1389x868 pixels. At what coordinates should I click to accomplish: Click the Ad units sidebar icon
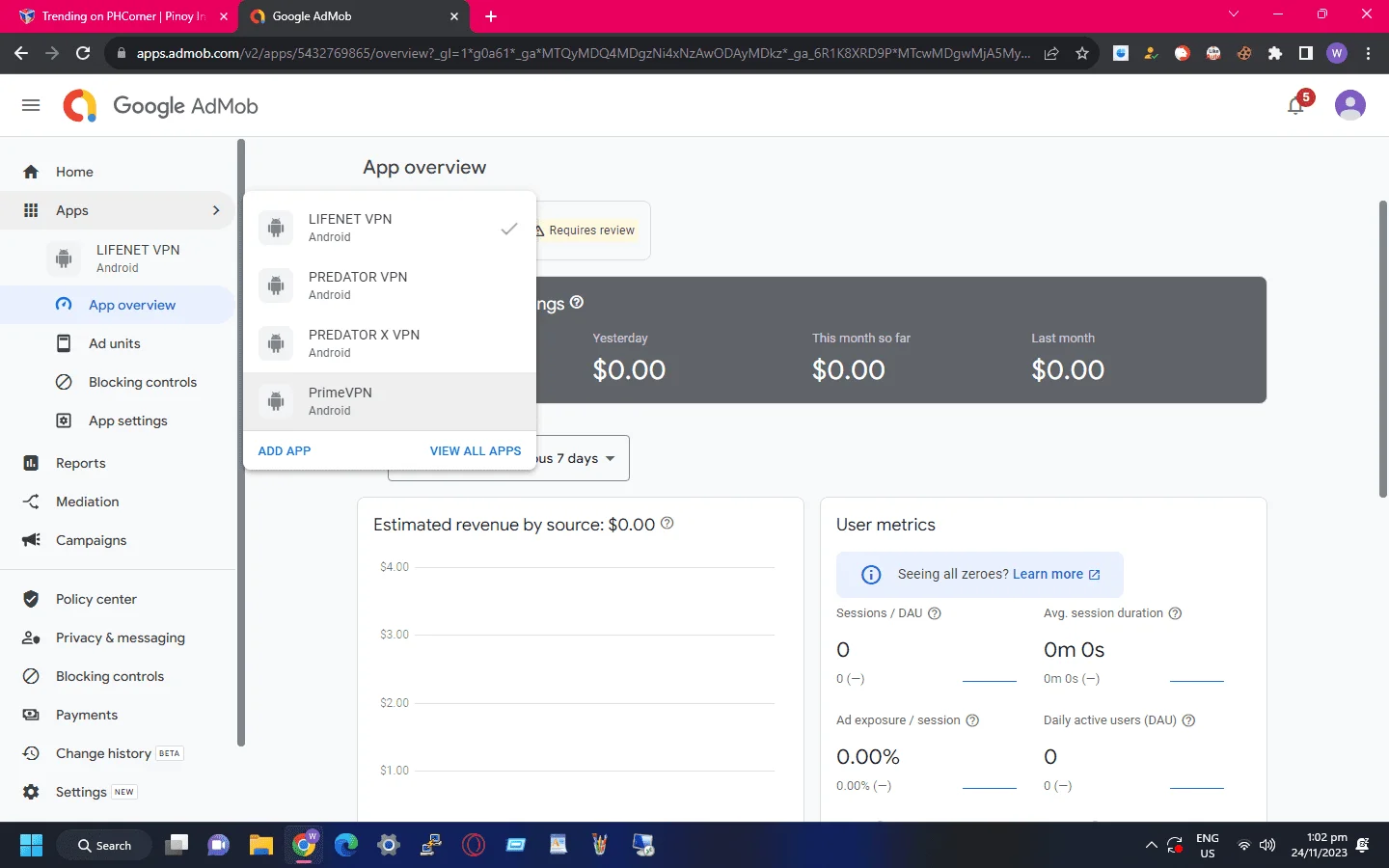64,343
